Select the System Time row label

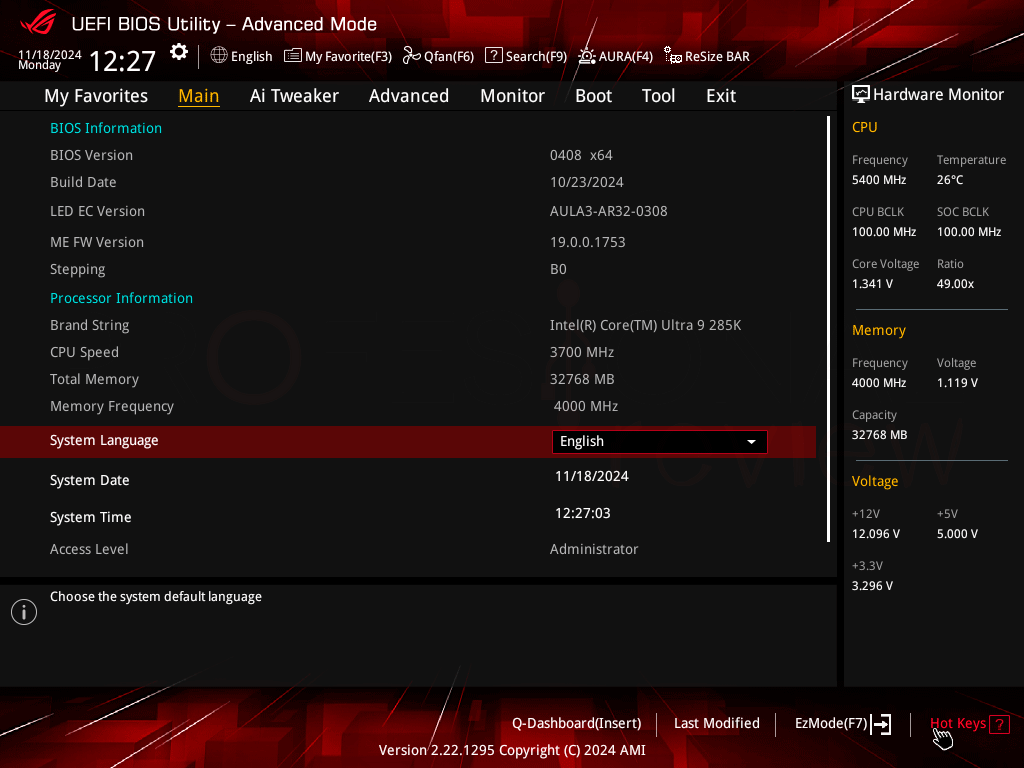click(91, 517)
